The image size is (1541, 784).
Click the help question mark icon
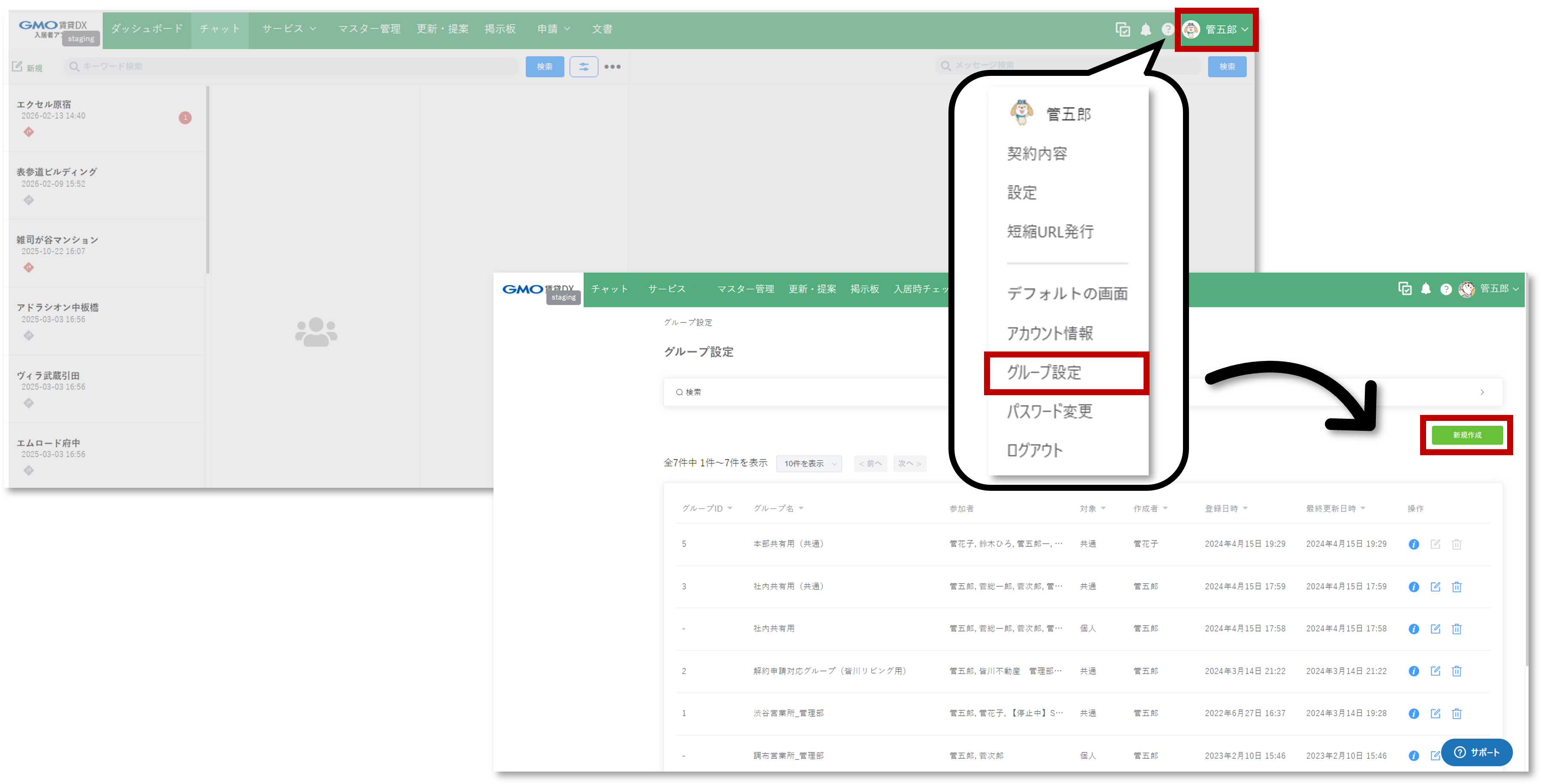tap(1167, 29)
